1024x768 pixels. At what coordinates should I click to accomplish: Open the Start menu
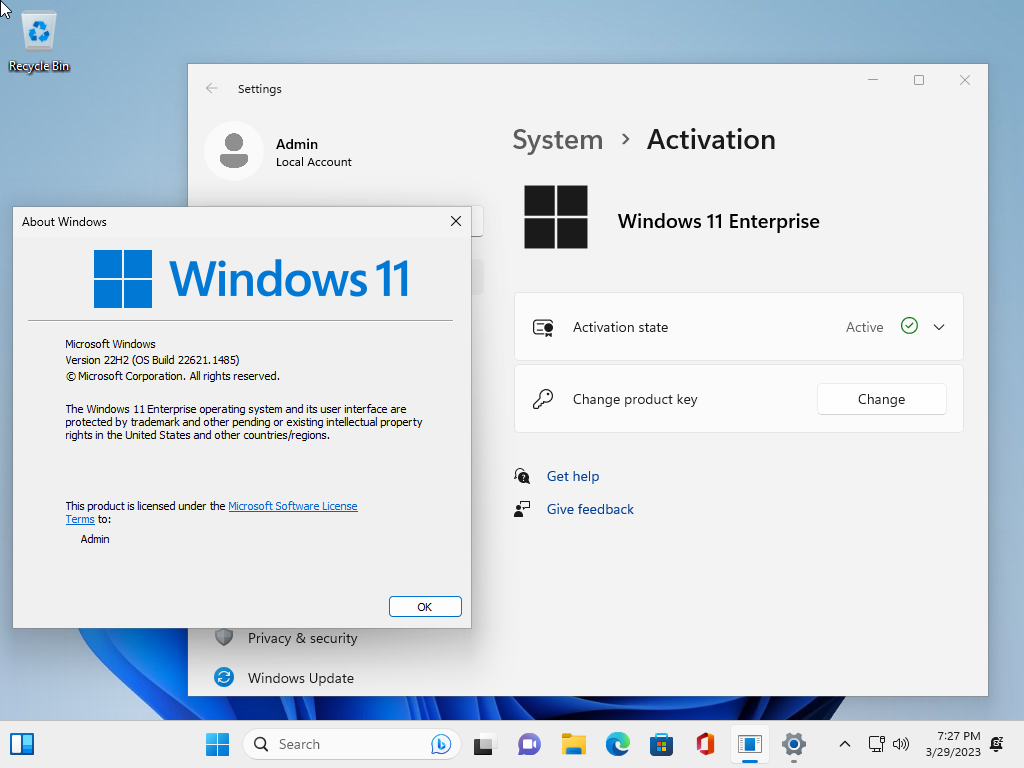click(217, 744)
